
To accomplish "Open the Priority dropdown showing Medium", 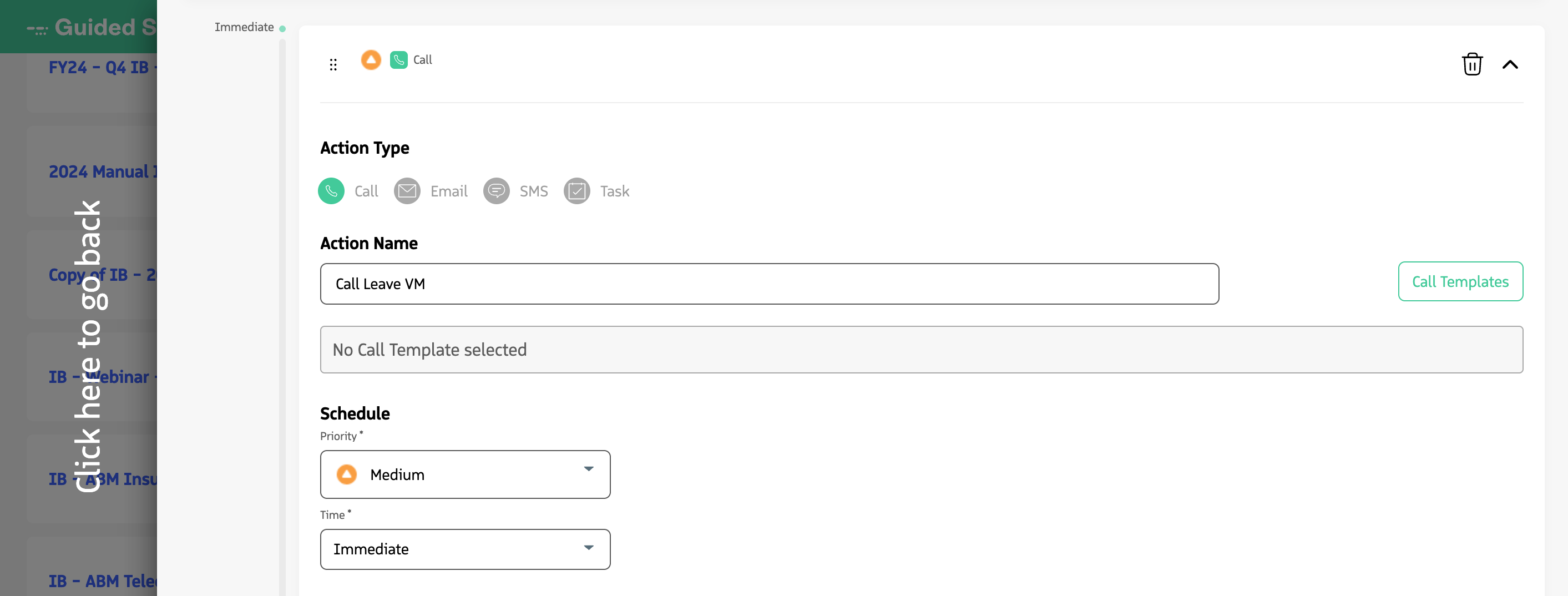I will pyautogui.click(x=464, y=474).
